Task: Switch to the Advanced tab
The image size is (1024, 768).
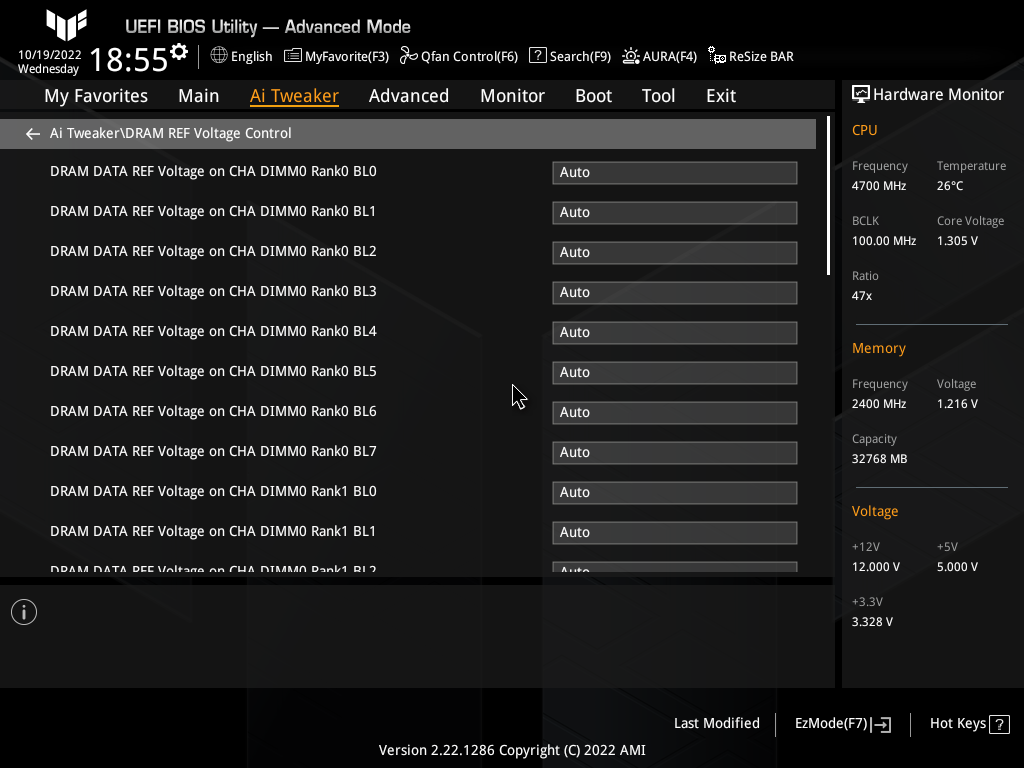Action: coord(409,95)
